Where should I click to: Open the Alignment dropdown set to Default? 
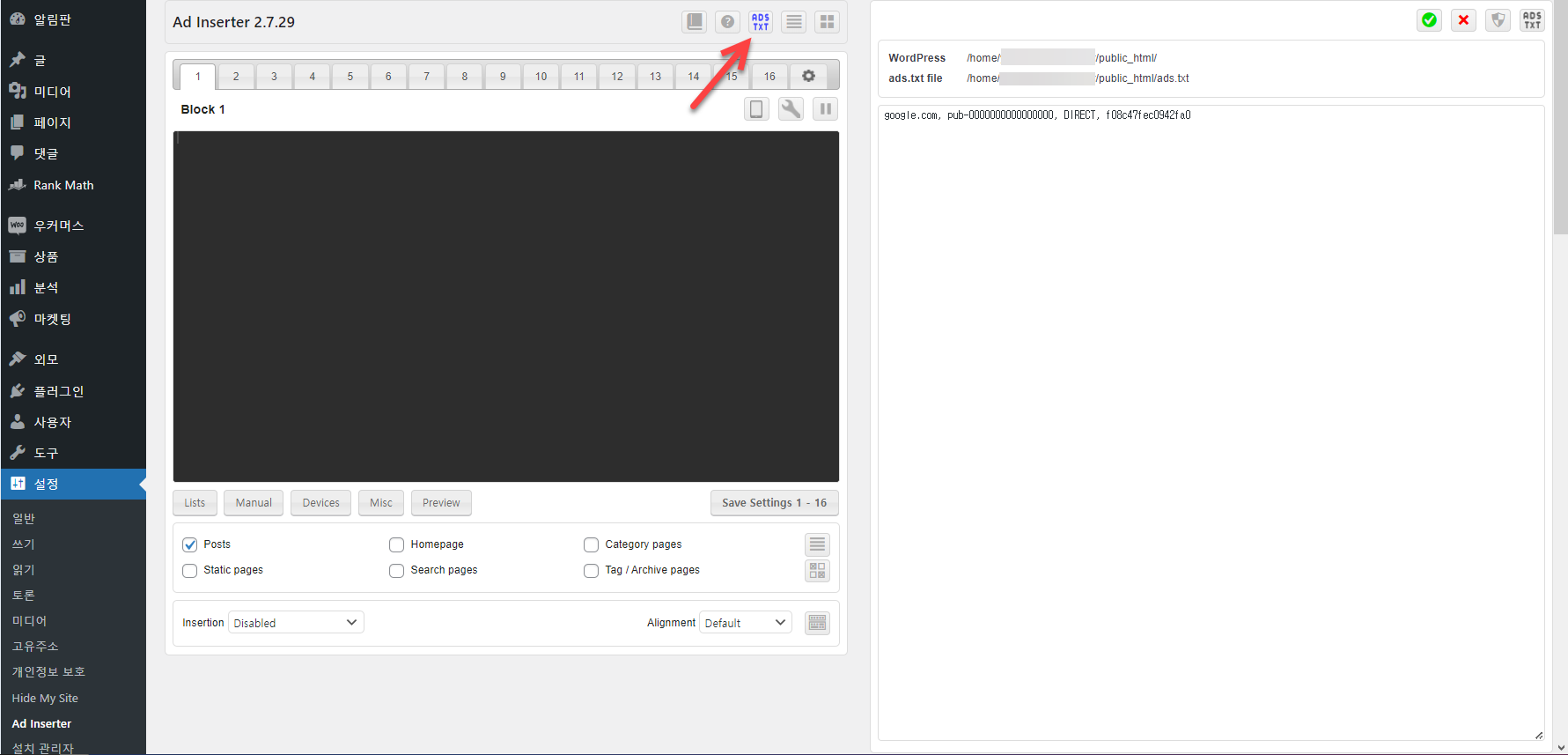tap(746, 623)
